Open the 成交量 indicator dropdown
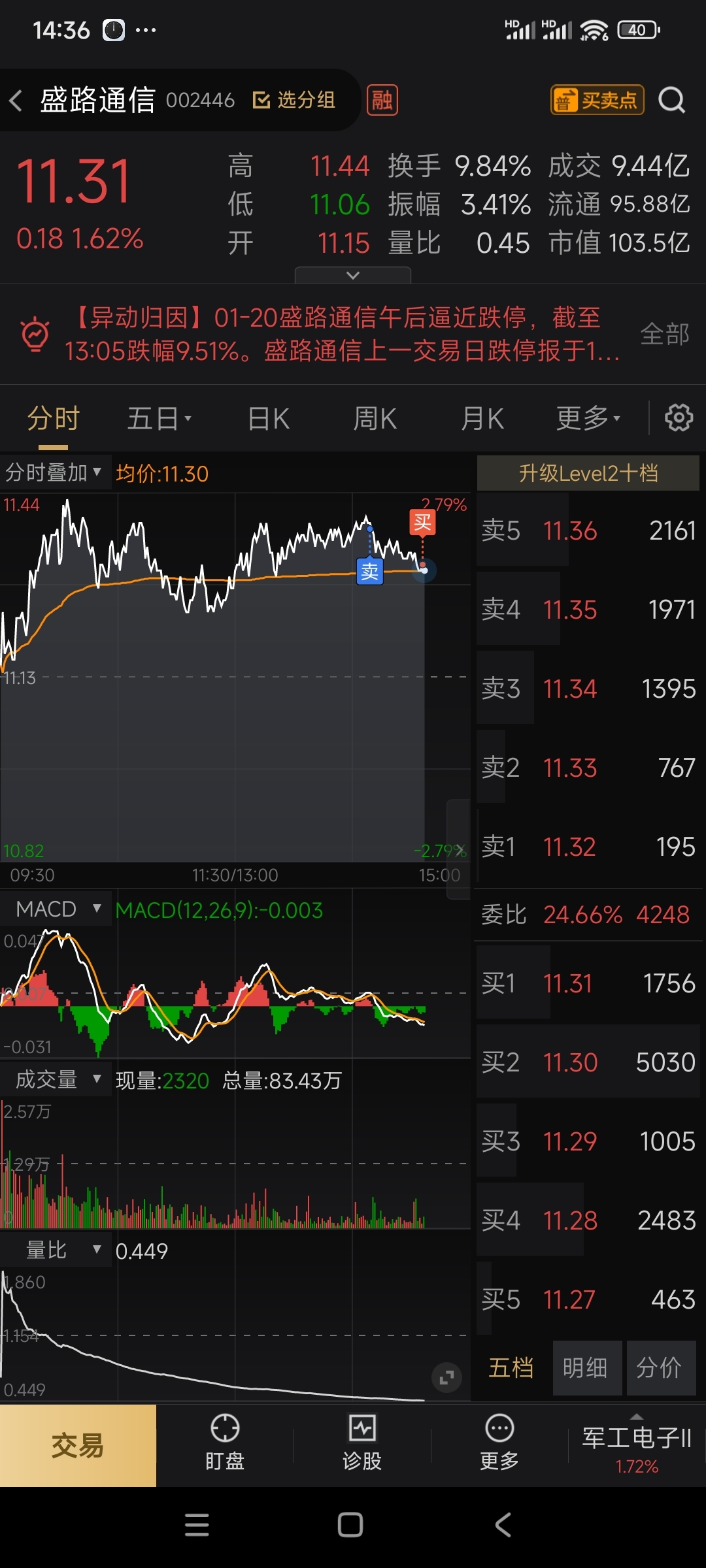 (56, 1079)
